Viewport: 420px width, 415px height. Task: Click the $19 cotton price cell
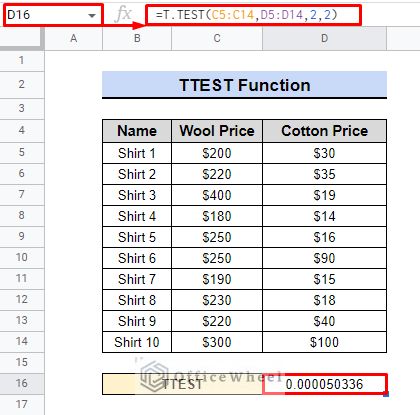tap(325, 195)
